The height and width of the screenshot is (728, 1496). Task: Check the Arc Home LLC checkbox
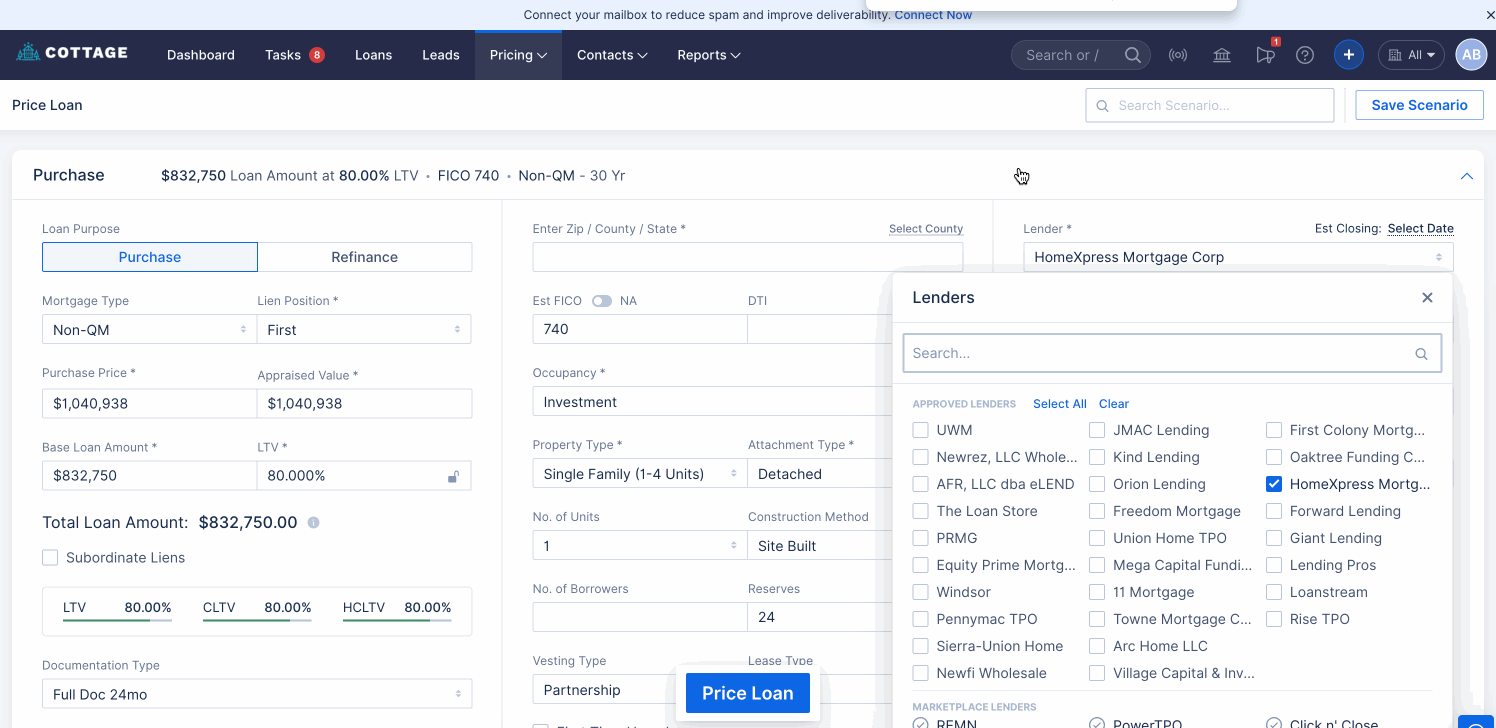[x=1097, y=646]
